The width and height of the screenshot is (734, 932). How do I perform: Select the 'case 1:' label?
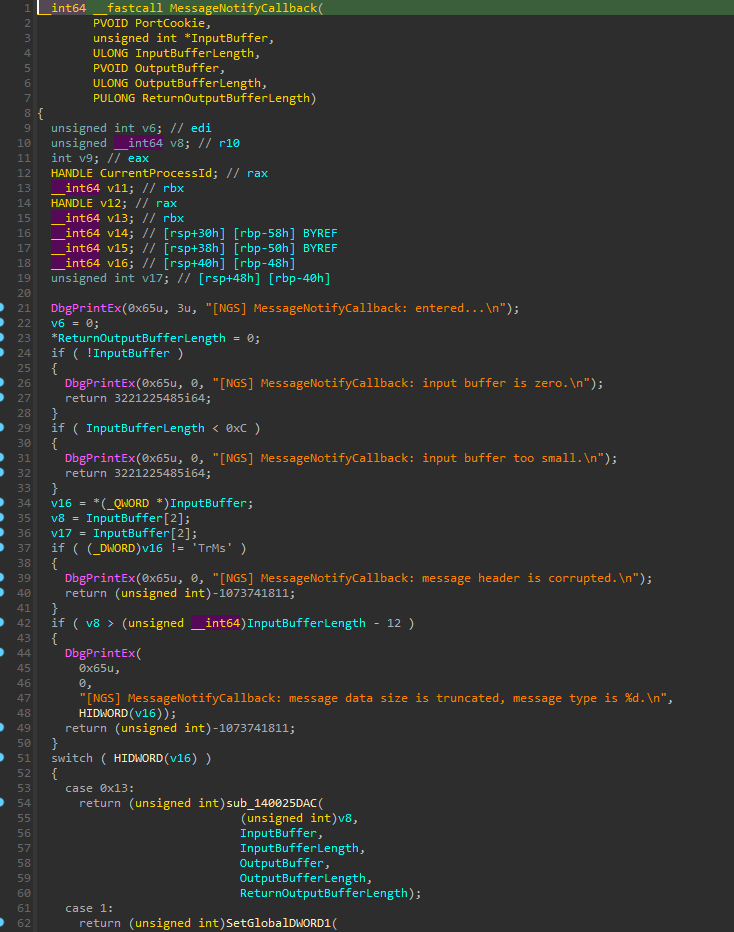click(89, 908)
